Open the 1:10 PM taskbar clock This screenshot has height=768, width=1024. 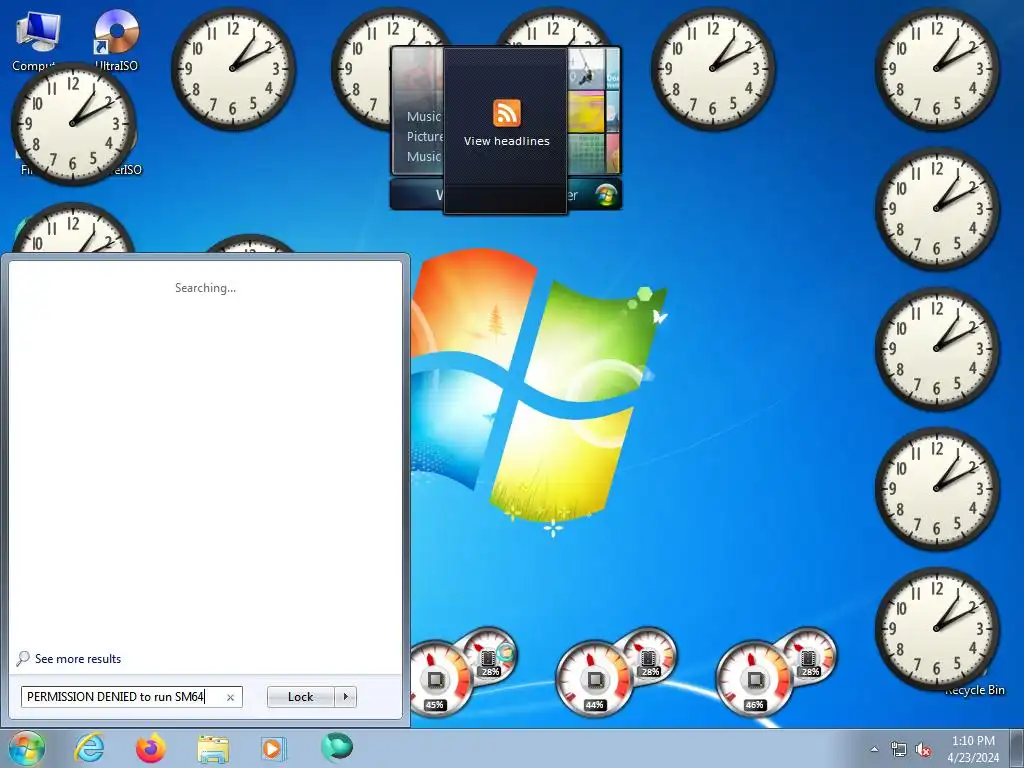coord(973,749)
